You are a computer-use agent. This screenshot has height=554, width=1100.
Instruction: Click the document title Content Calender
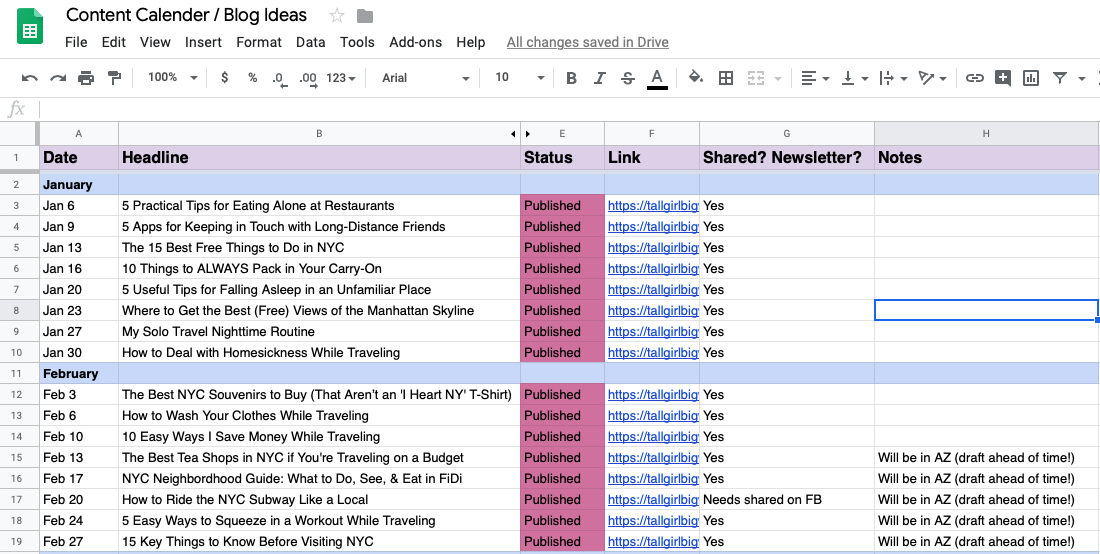tap(187, 15)
